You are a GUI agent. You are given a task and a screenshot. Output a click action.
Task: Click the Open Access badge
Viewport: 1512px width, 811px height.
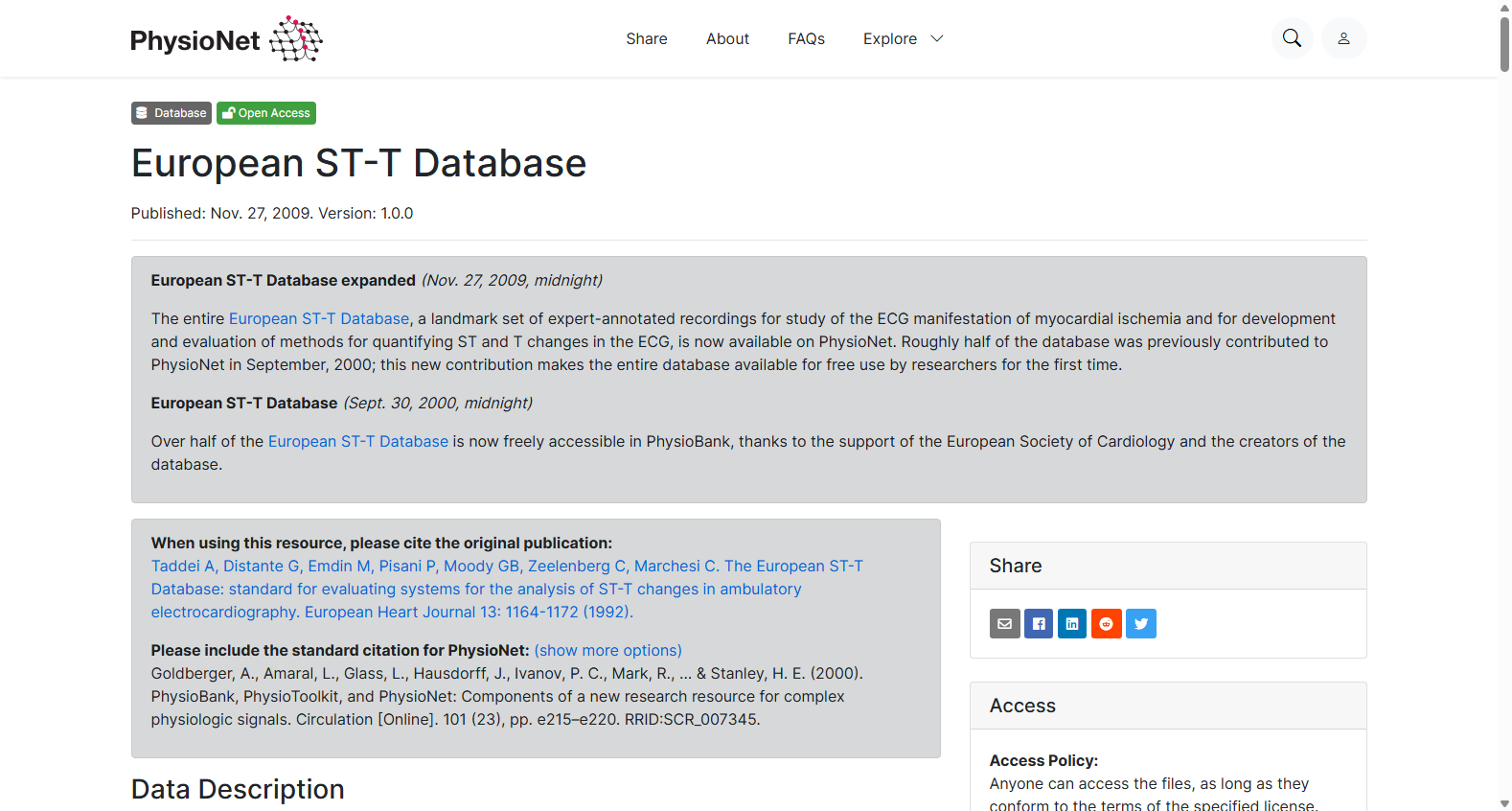(266, 113)
